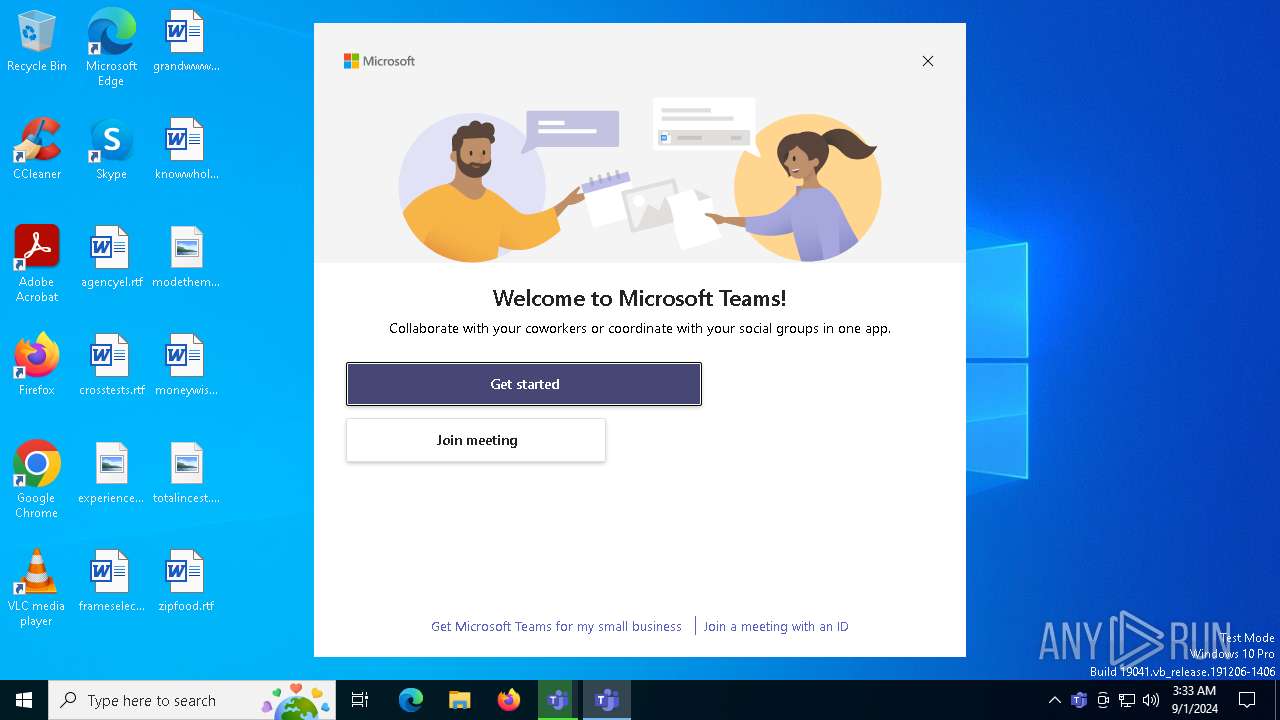1280x720 pixels.
Task: Open the Action Center notifications icon
Action: point(1247,700)
